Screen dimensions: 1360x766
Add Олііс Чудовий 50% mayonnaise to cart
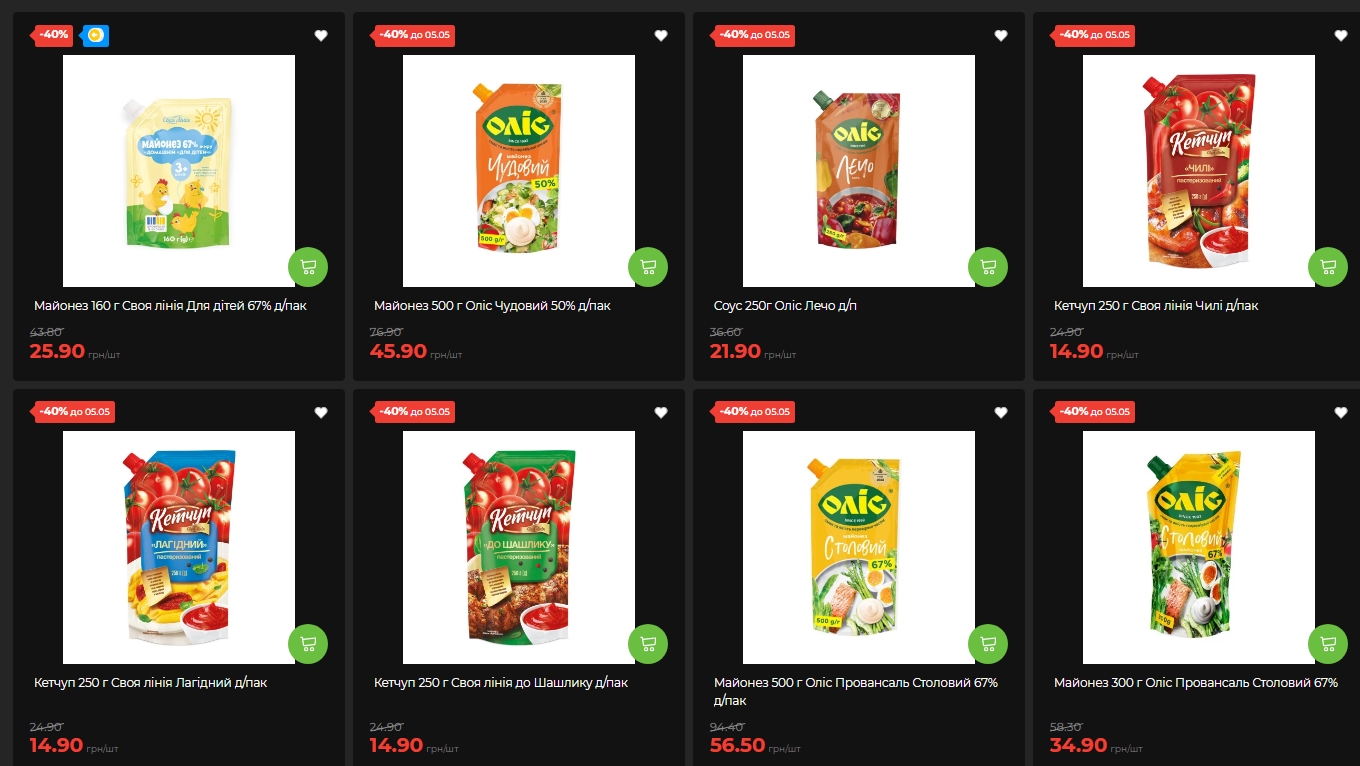point(648,267)
